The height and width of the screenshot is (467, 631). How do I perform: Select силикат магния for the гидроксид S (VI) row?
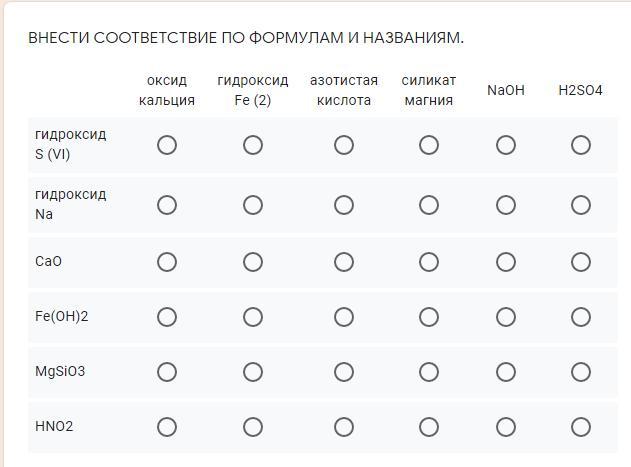429,145
